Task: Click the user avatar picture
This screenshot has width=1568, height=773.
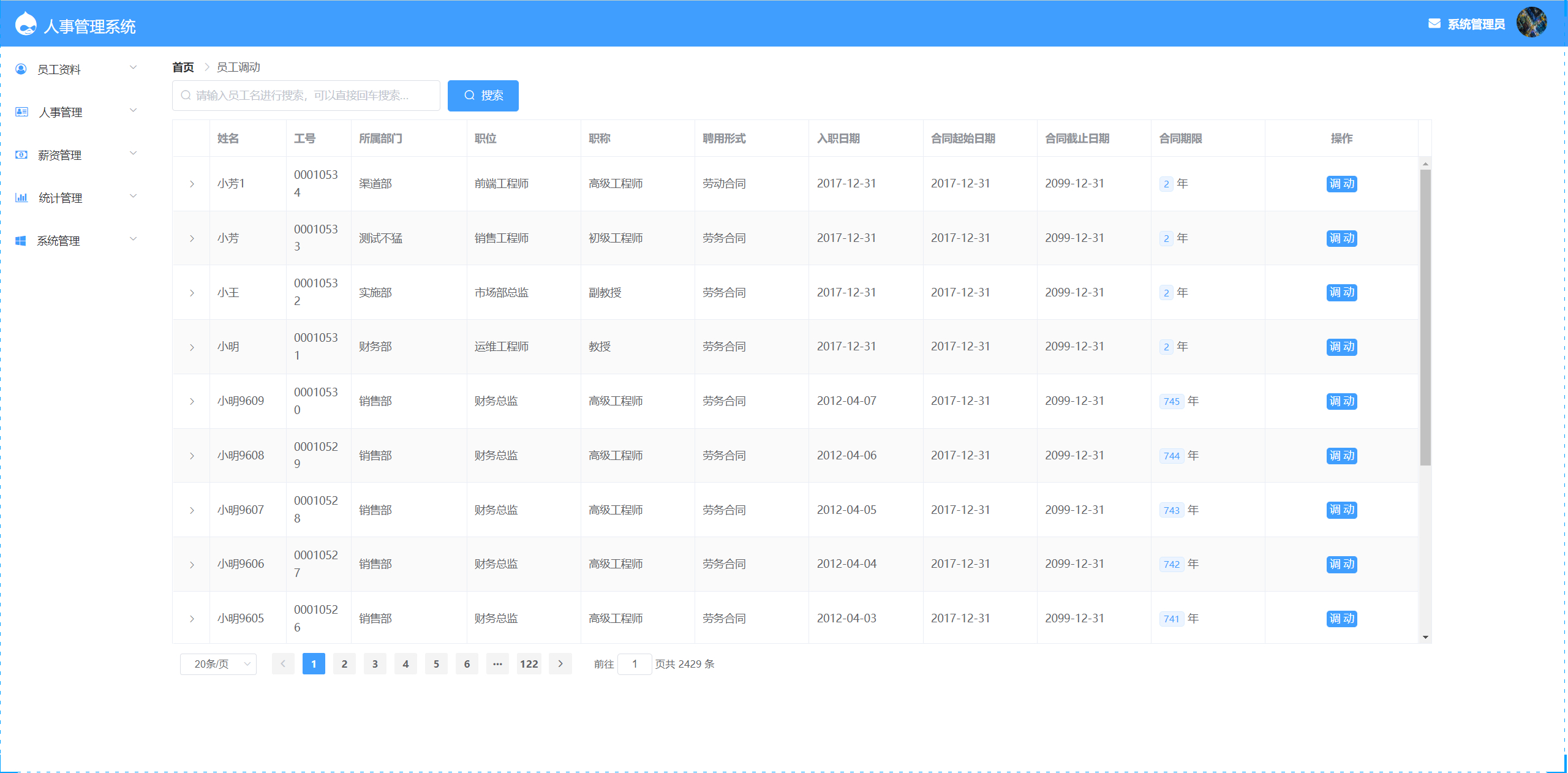Action: (1531, 23)
